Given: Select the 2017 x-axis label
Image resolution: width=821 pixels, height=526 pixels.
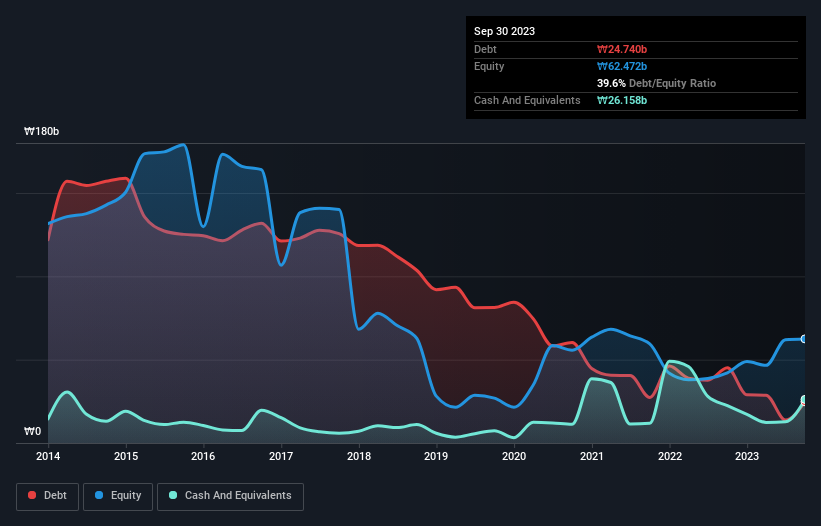Looking at the screenshot, I should coord(281,456).
